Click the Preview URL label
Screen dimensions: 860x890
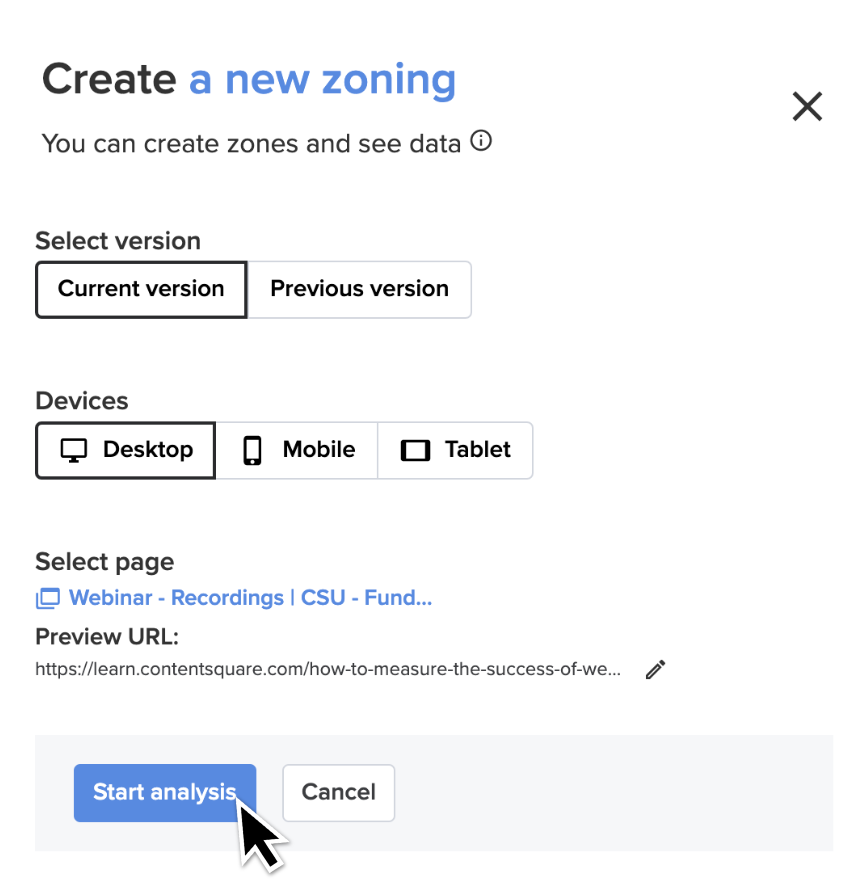(x=107, y=636)
